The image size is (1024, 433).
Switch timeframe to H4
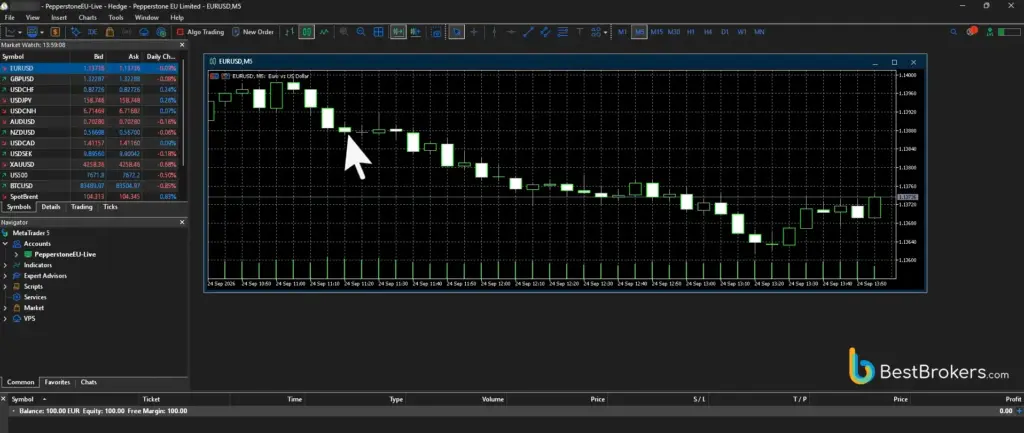click(708, 31)
